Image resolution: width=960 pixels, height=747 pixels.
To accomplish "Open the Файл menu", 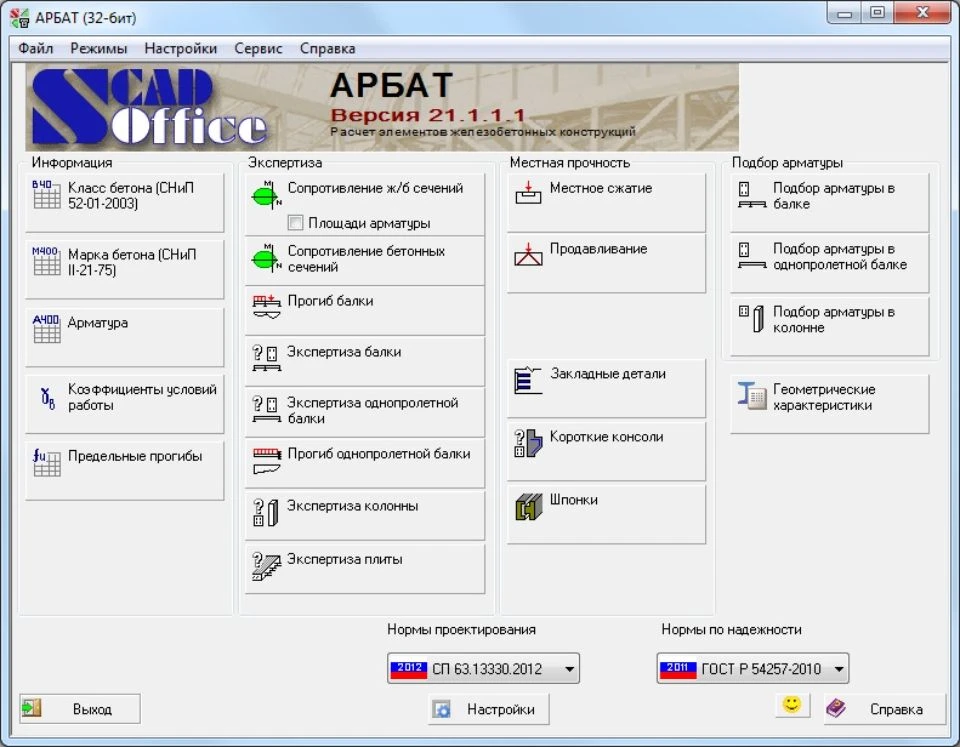I will 36,48.
